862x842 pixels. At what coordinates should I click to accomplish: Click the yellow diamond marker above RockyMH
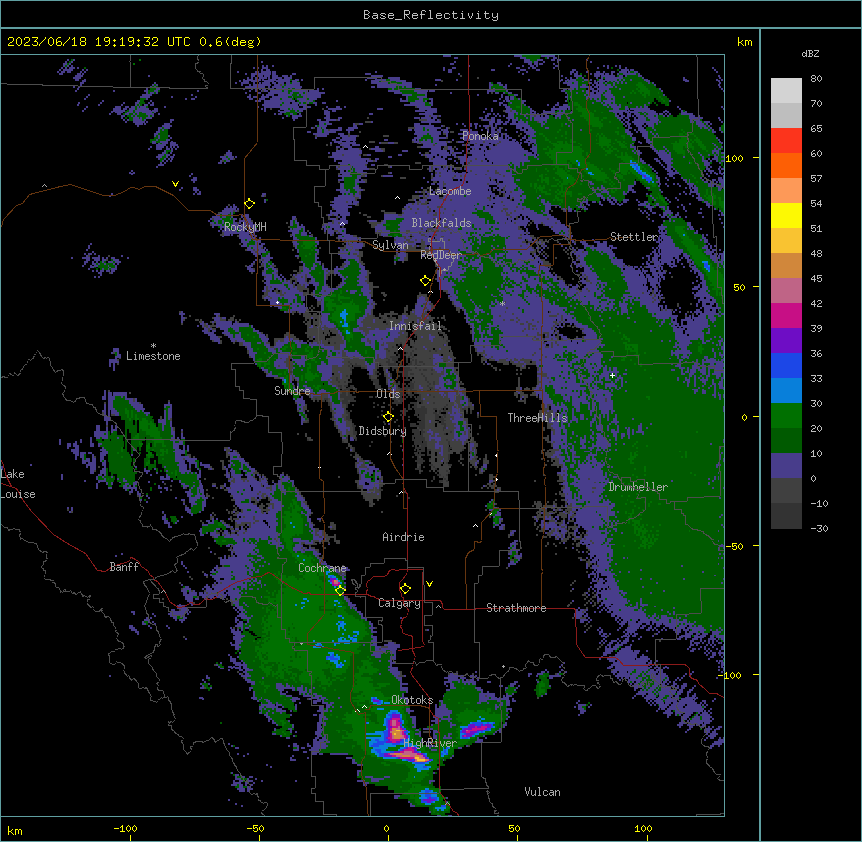pyautogui.click(x=249, y=204)
